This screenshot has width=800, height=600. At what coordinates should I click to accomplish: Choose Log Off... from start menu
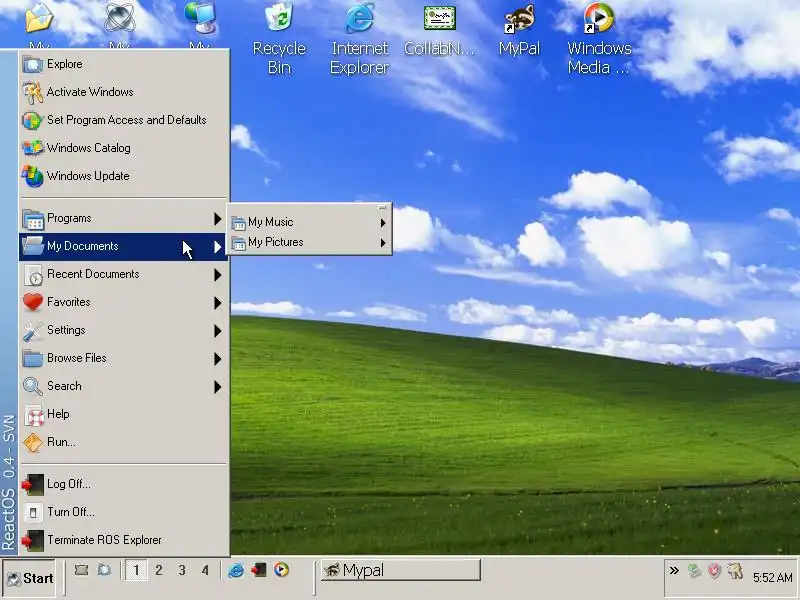click(x=123, y=484)
